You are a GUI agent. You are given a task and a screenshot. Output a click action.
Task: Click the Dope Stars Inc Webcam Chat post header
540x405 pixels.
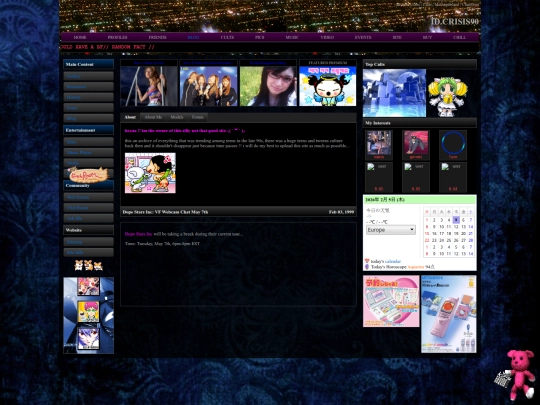click(x=165, y=212)
